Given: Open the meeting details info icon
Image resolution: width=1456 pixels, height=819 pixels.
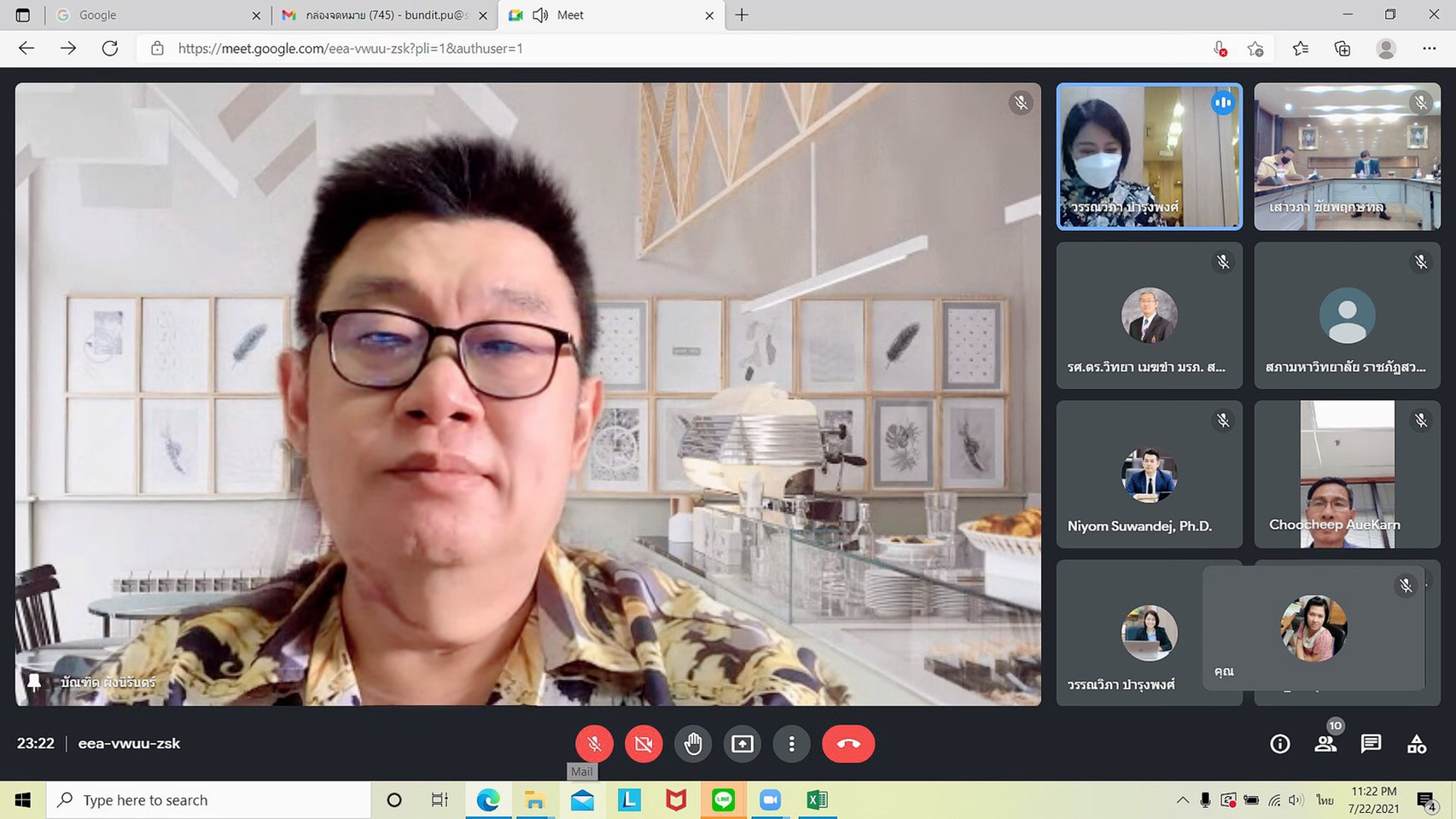Looking at the screenshot, I should [1279, 744].
